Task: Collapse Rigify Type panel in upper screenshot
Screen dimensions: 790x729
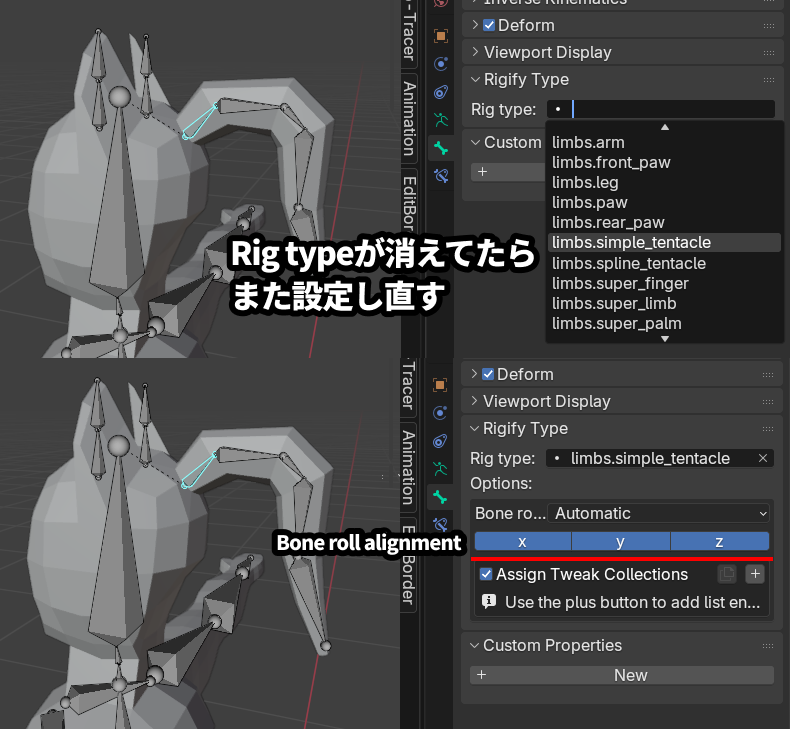Action: pos(475,80)
